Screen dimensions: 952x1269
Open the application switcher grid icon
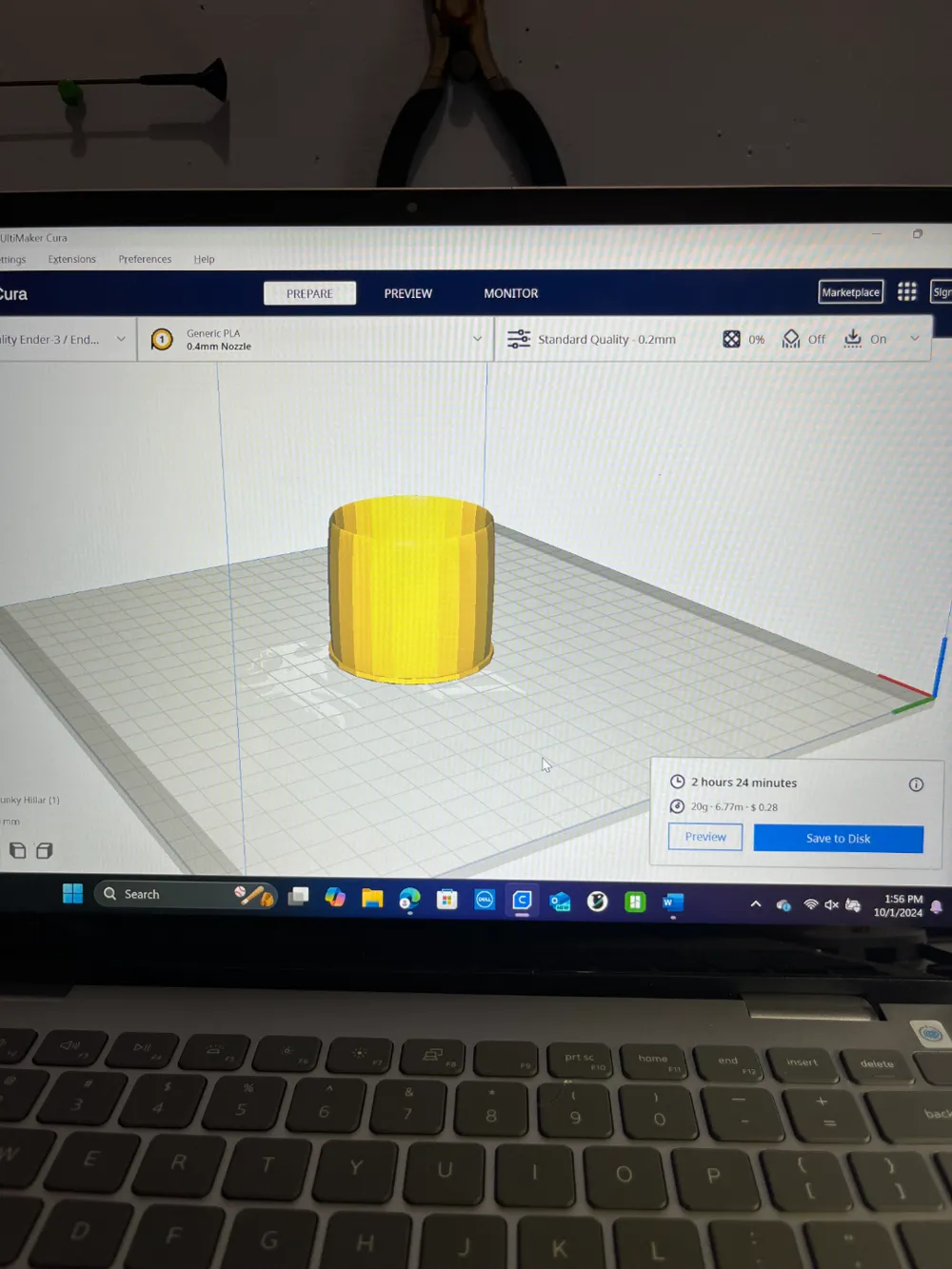(907, 291)
